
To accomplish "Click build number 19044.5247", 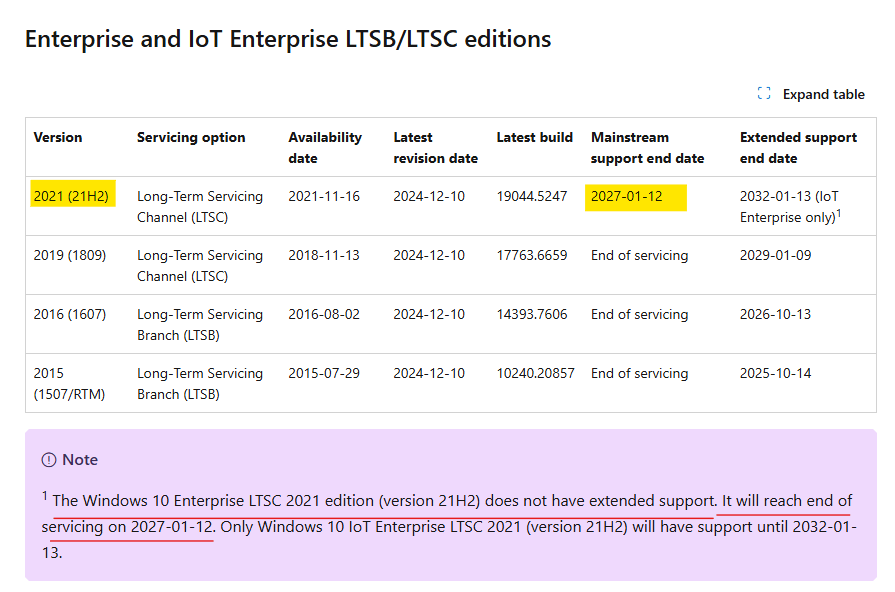I will click(531, 196).
